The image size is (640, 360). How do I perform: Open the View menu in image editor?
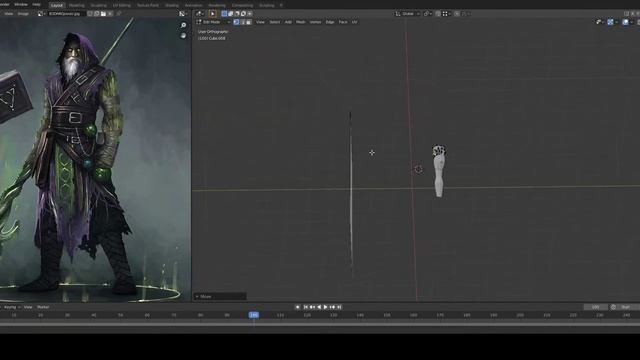click(x=9, y=13)
